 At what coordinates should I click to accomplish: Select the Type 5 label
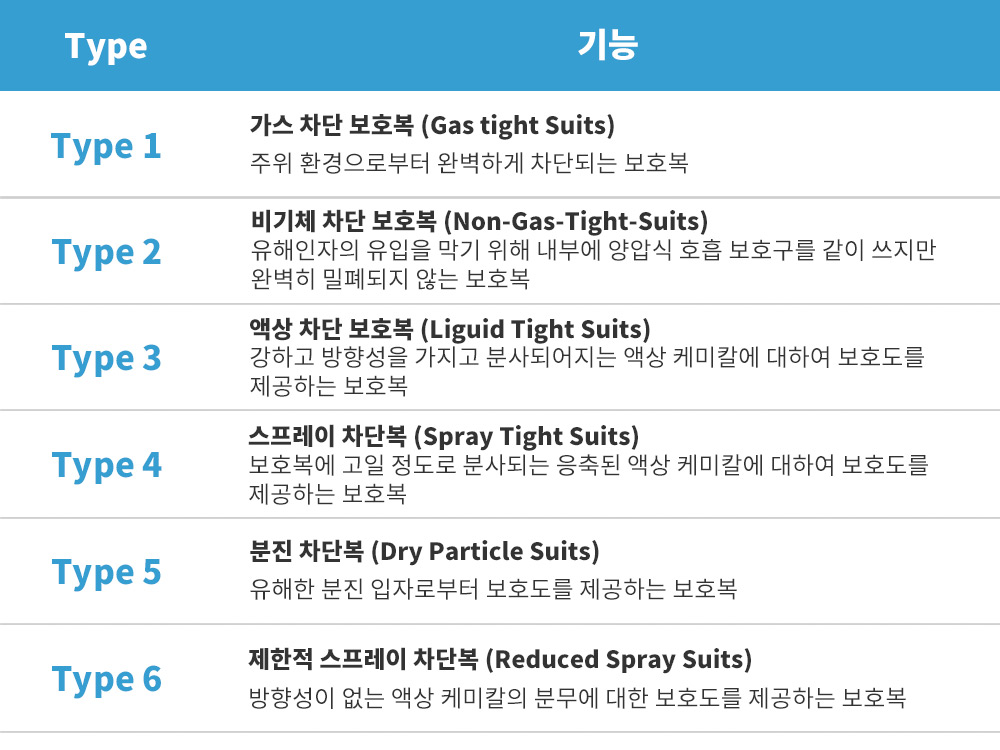coord(106,572)
